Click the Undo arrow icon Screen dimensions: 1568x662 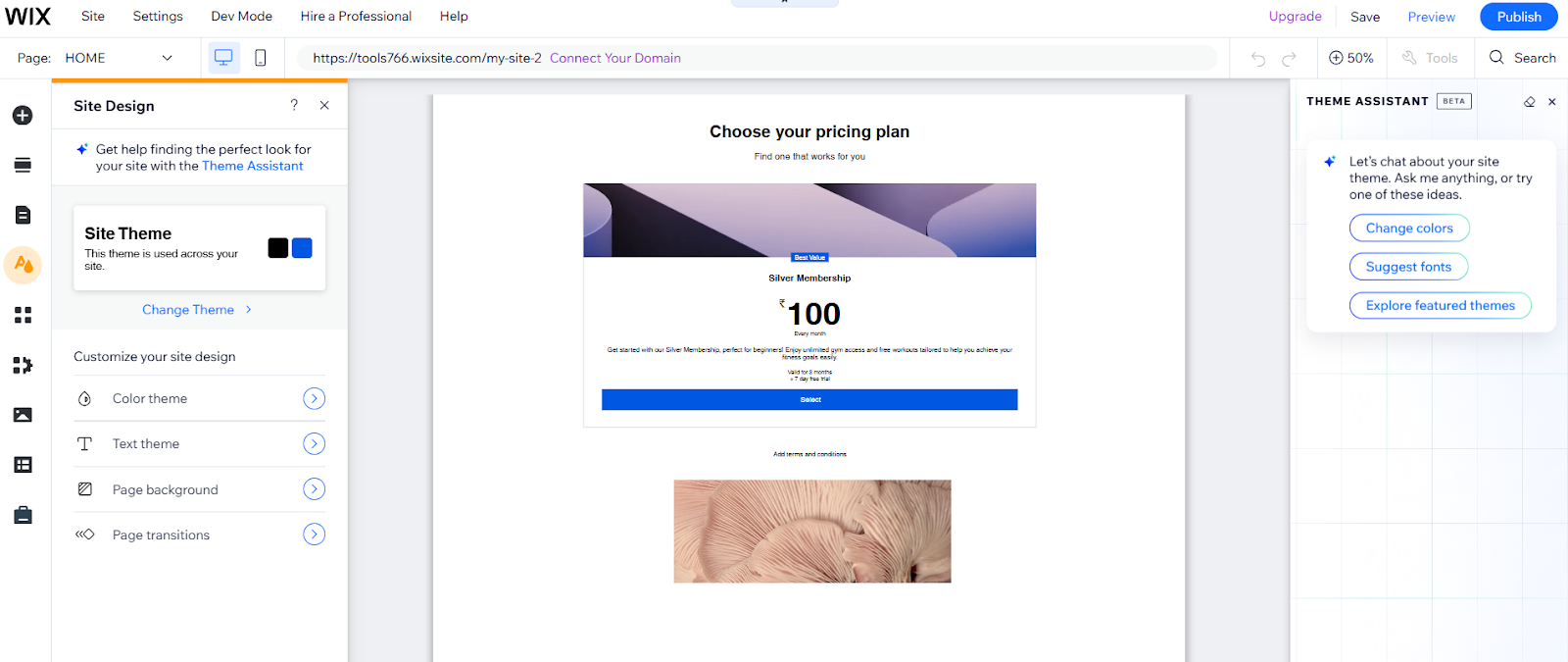point(1258,59)
